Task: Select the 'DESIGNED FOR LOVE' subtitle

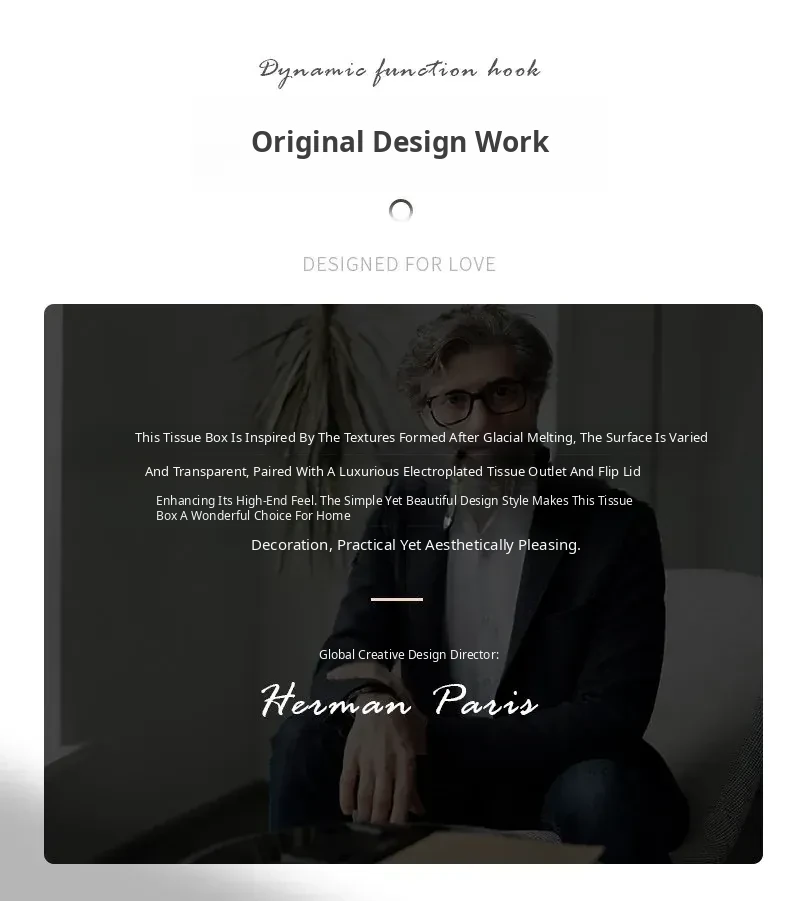Action: [399, 264]
